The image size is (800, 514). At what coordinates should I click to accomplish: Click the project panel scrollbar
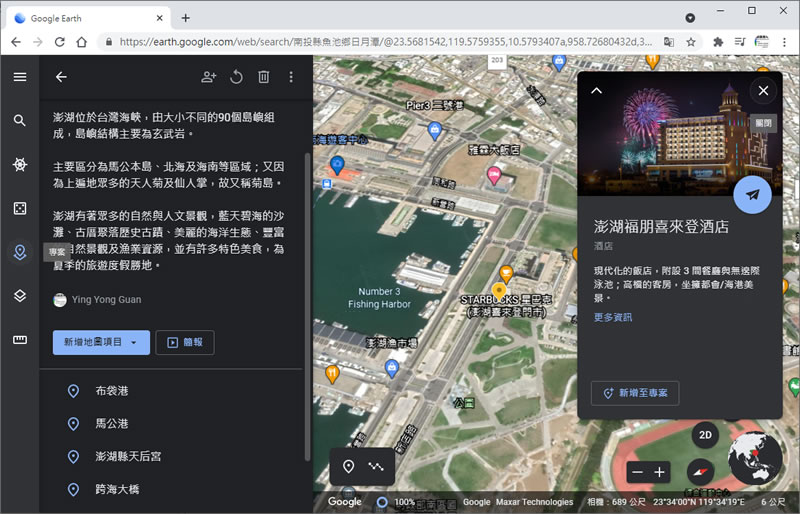click(x=307, y=306)
